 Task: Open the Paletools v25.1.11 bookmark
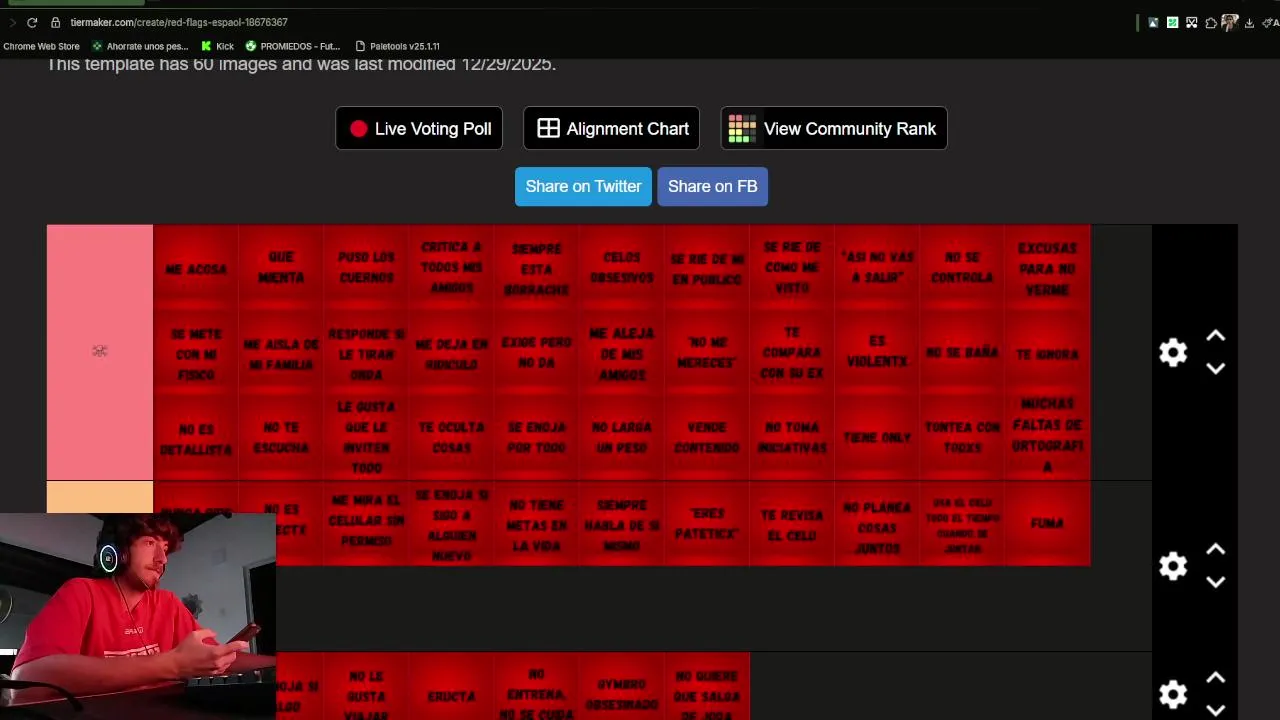(397, 46)
